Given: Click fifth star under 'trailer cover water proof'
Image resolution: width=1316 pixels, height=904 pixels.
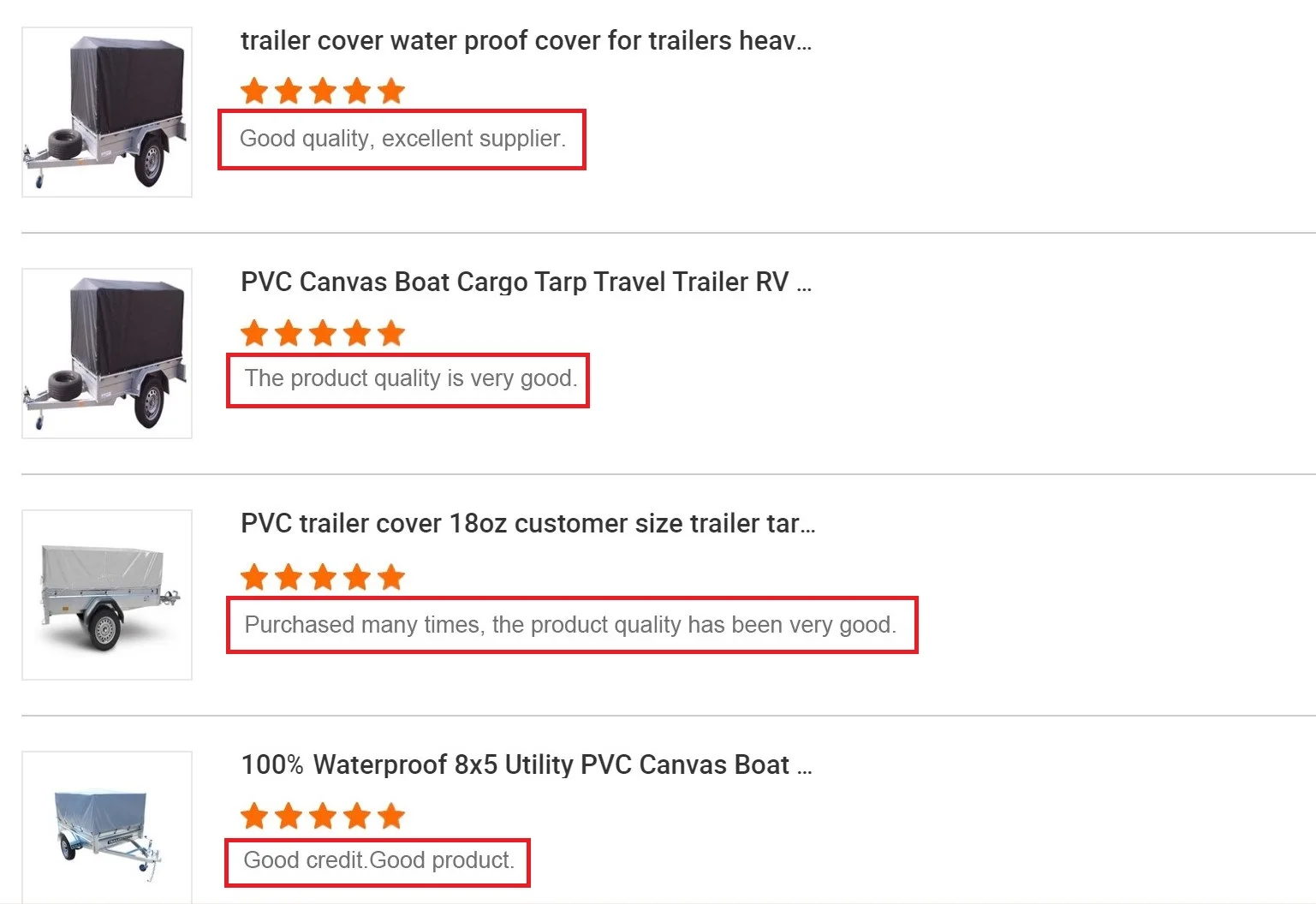Looking at the screenshot, I should click(391, 91).
